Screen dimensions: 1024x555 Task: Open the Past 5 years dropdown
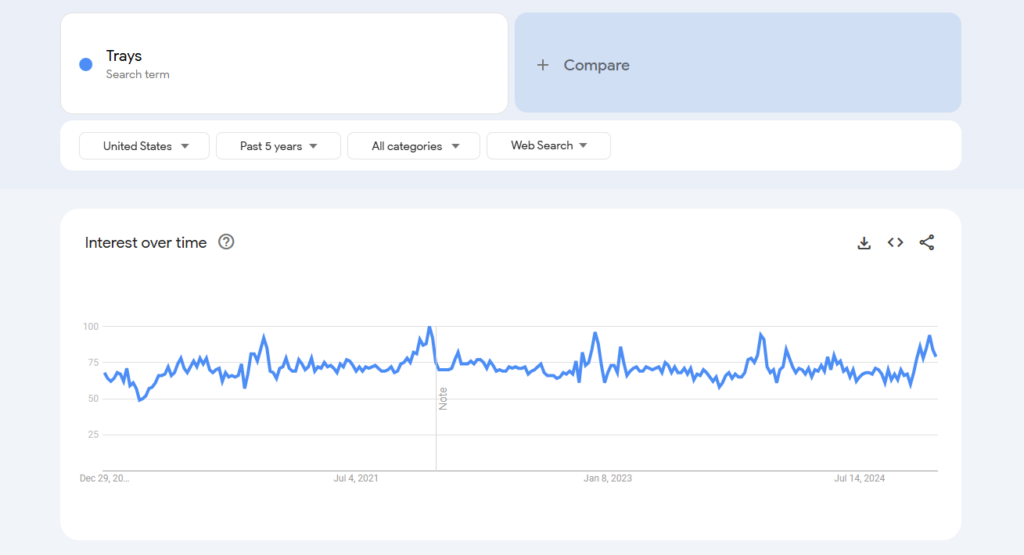(x=278, y=146)
